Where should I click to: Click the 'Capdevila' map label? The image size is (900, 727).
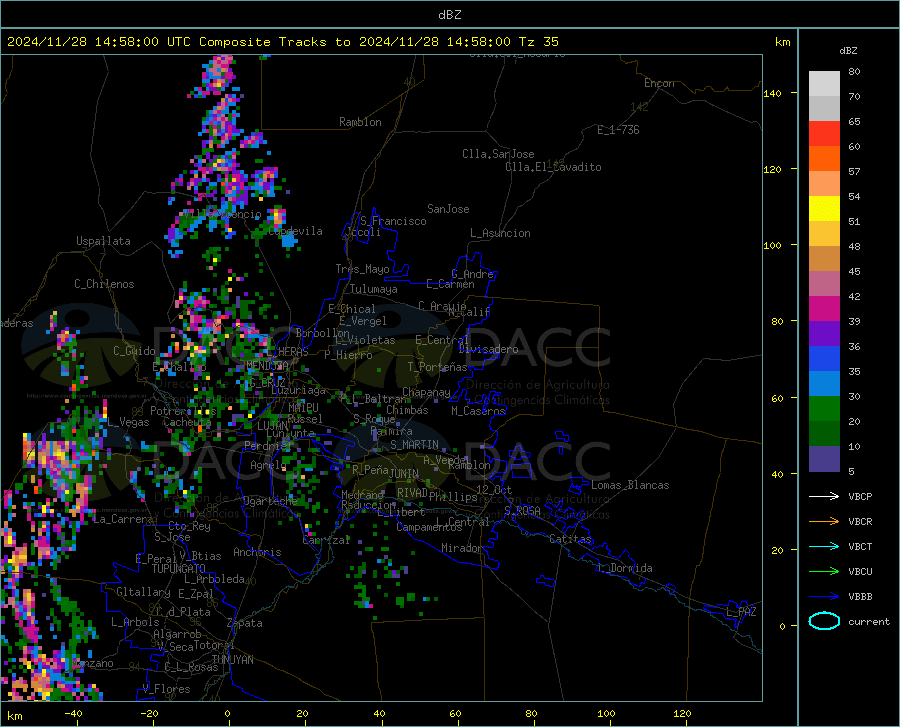(x=296, y=231)
